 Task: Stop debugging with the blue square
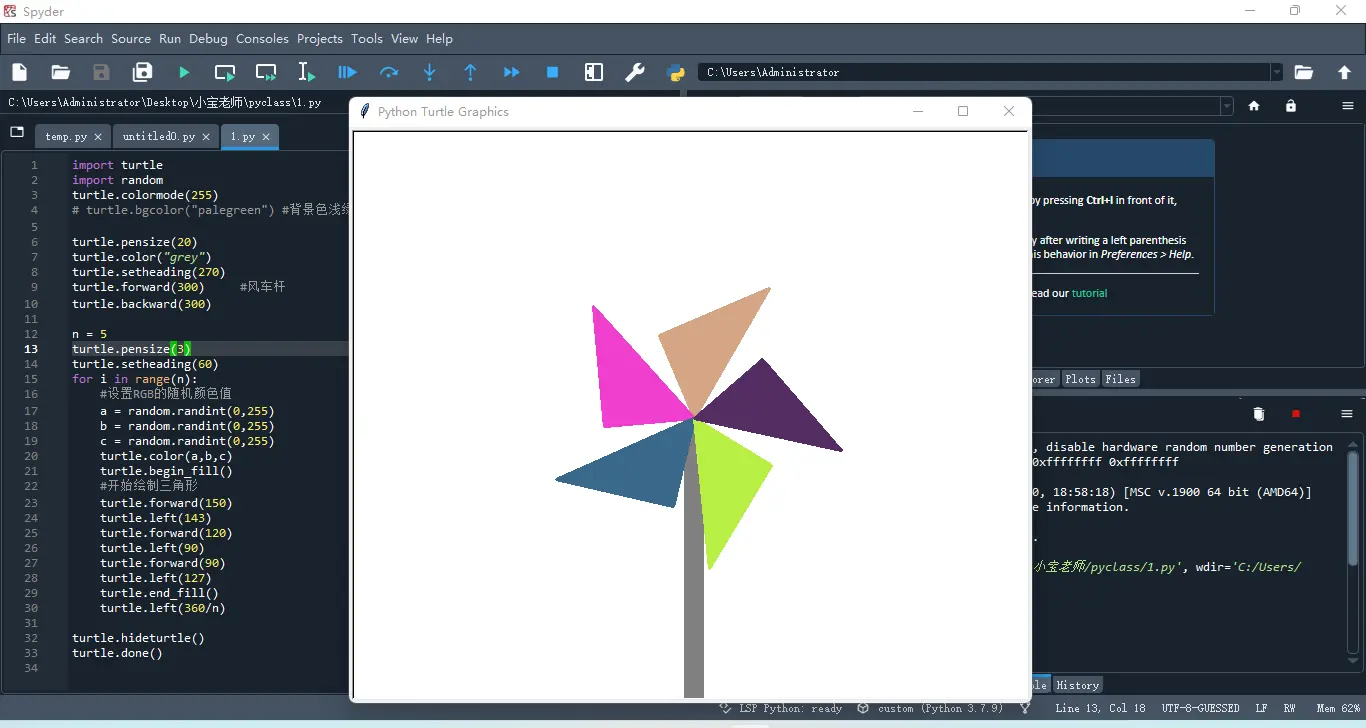[x=552, y=72]
